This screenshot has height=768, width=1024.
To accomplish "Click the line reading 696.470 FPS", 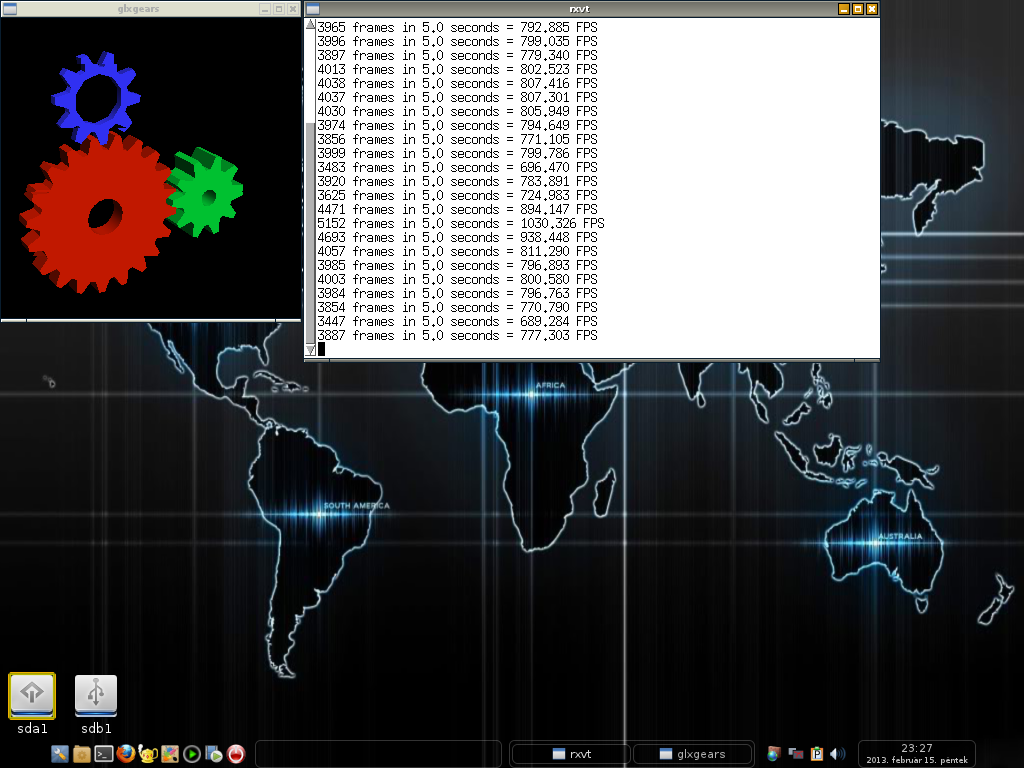I will [457, 167].
